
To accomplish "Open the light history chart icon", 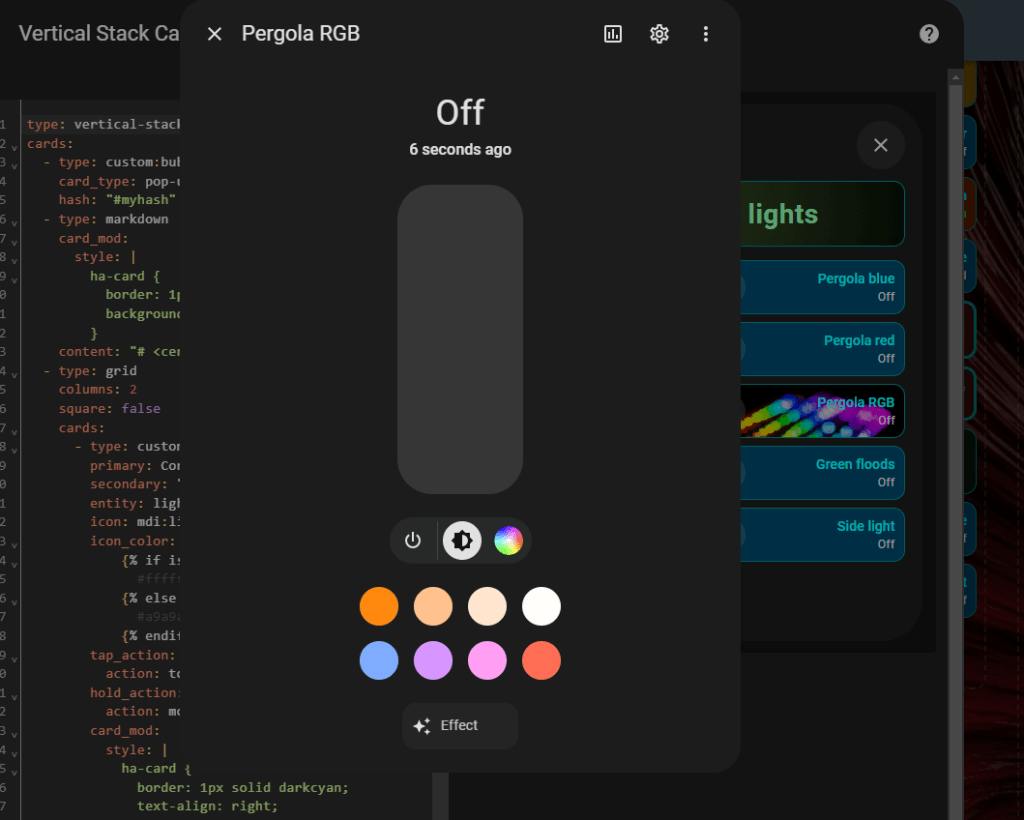I will coord(612,33).
